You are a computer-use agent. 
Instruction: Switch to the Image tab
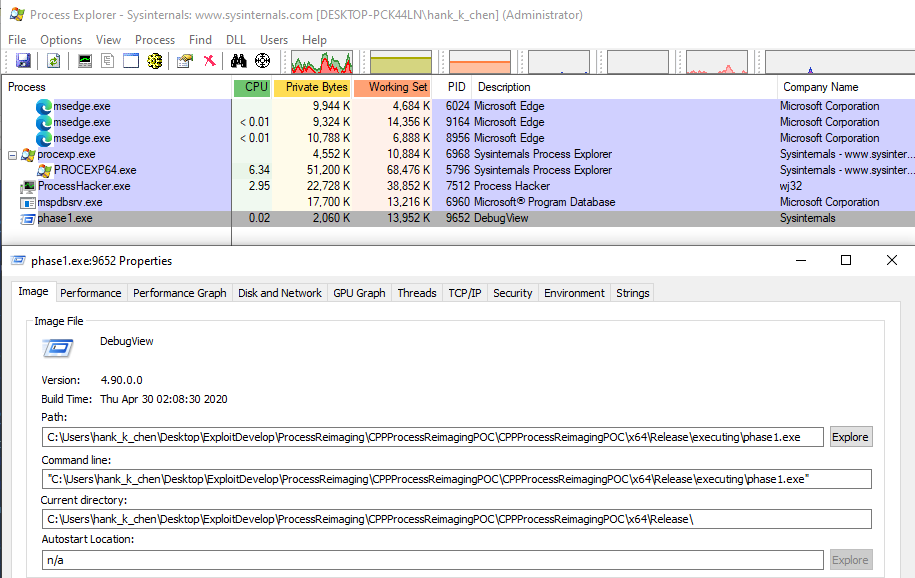coord(33,291)
